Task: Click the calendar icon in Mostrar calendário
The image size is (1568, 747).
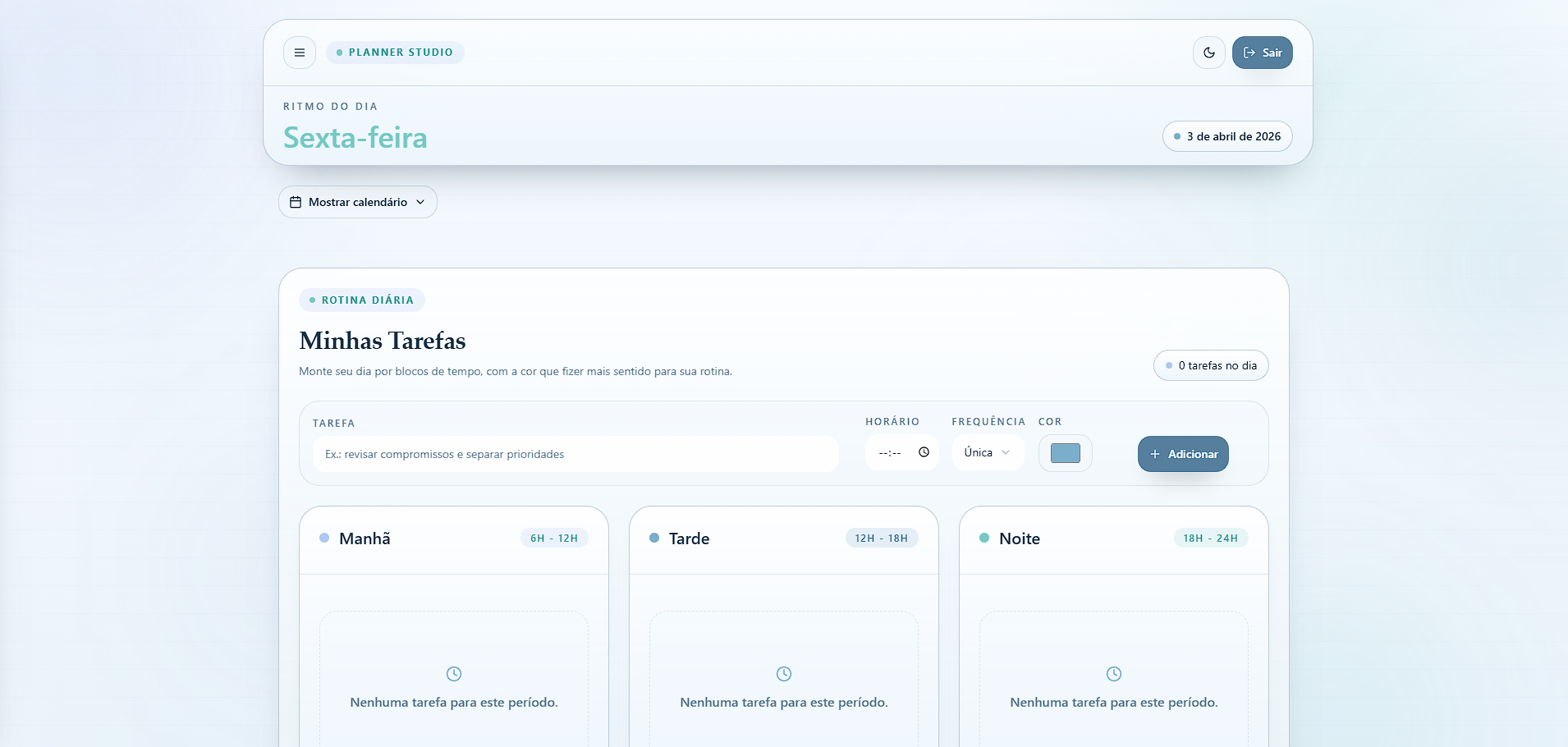Action: click(x=296, y=202)
